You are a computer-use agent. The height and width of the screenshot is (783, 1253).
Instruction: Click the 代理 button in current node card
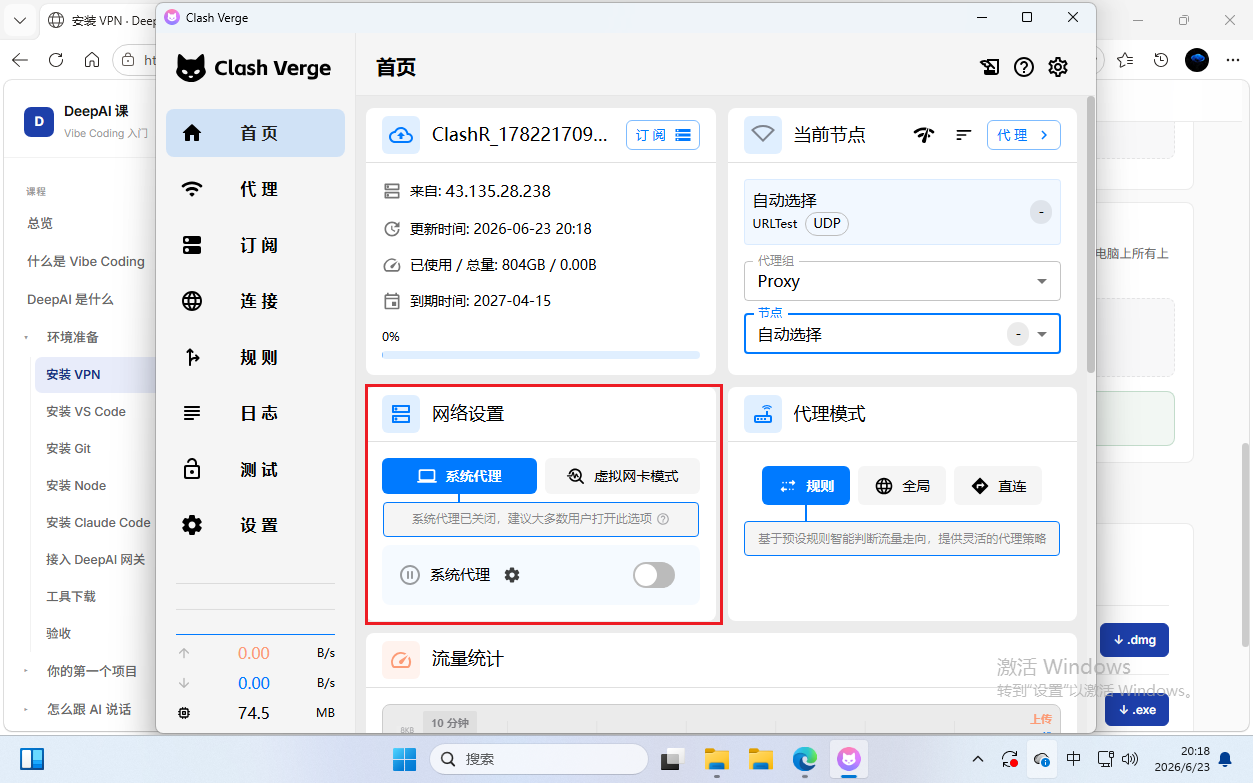pyautogui.click(x=1024, y=135)
